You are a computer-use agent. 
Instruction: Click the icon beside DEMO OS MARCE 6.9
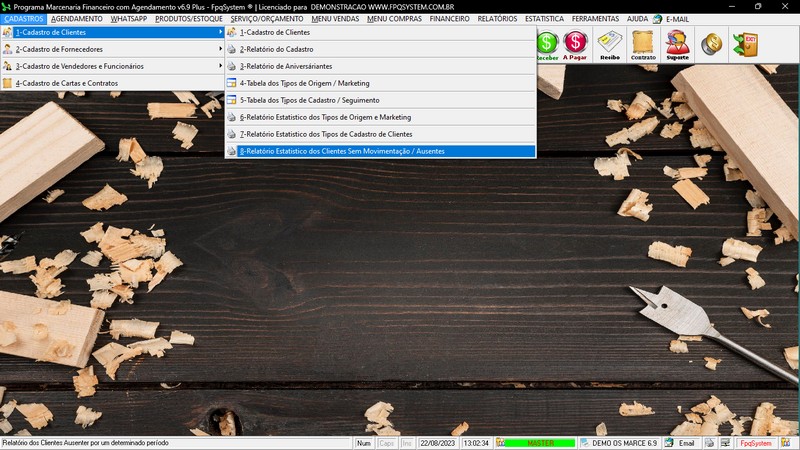[x=585, y=443]
